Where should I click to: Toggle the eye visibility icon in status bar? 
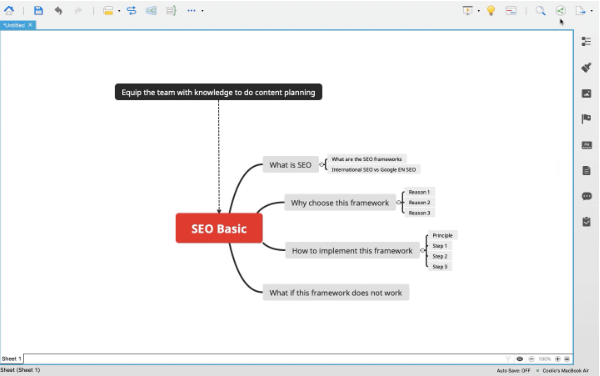tap(520, 359)
